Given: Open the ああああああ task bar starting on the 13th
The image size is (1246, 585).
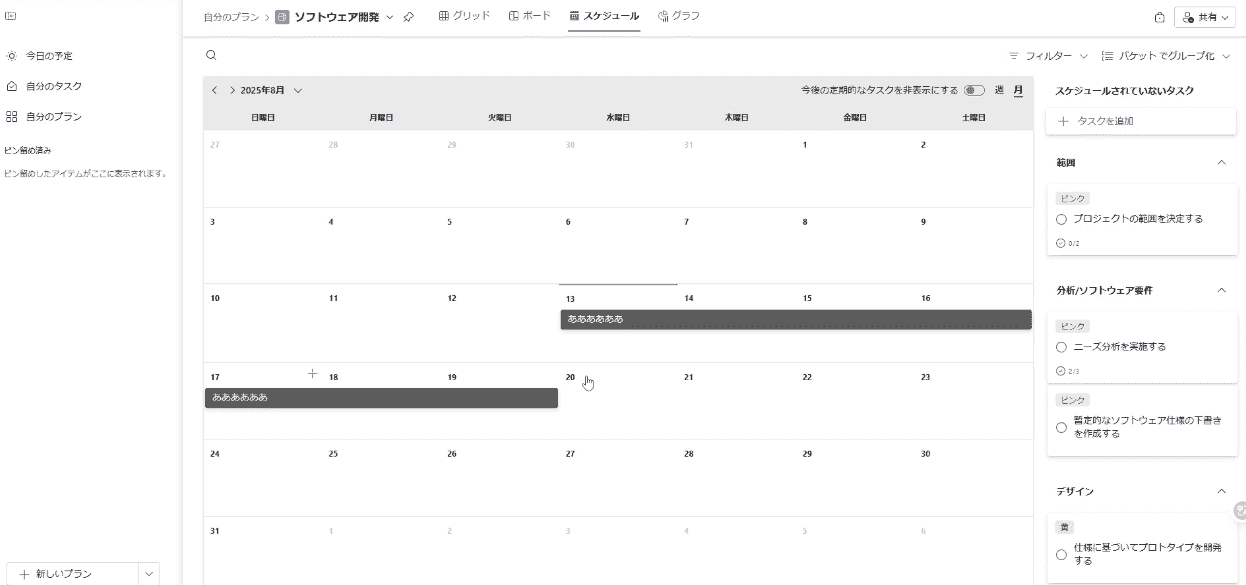Looking at the screenshot, I should (795, 319).
